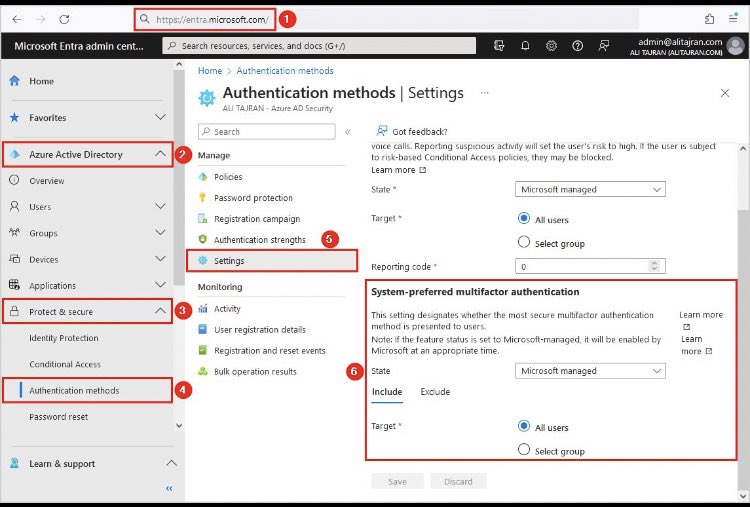Screen dimensions: 750x507
Task: Click the Discard button
Action: click(x=458, y=481)
